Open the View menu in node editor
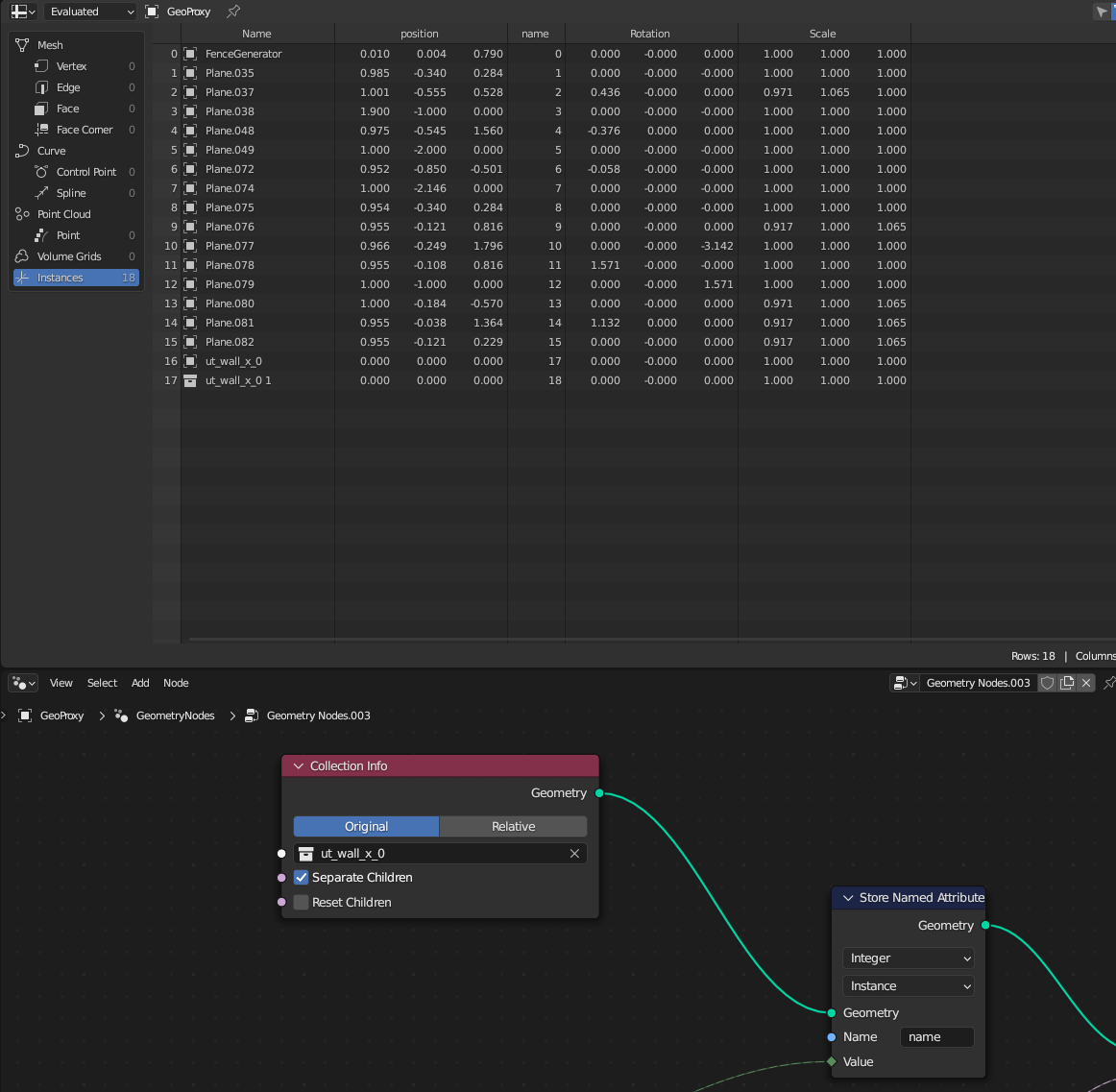 (x=61, y=684)
